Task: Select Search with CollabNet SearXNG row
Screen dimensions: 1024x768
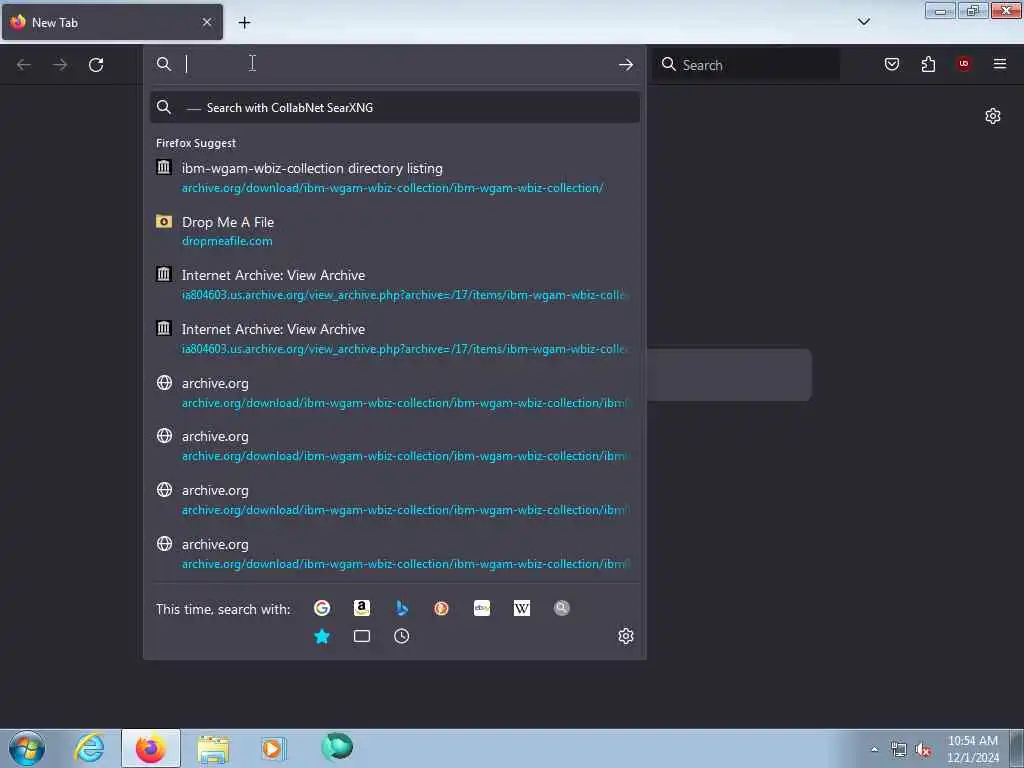Action: tap(394, 108)
